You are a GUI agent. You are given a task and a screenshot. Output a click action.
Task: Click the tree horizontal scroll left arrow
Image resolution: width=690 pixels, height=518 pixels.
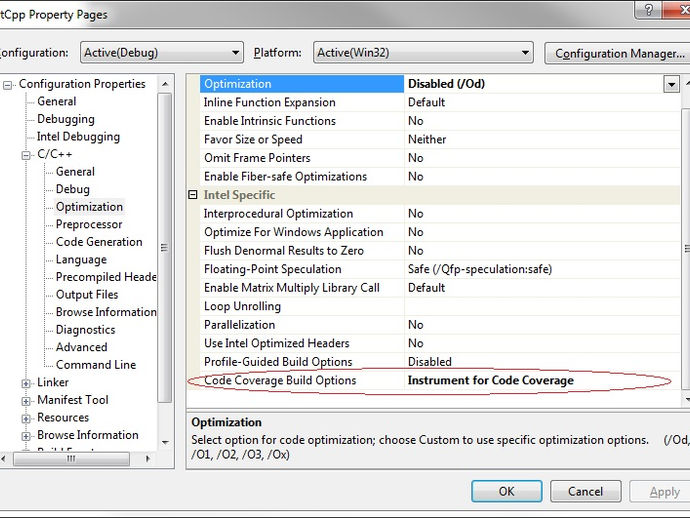pos(4,459)
